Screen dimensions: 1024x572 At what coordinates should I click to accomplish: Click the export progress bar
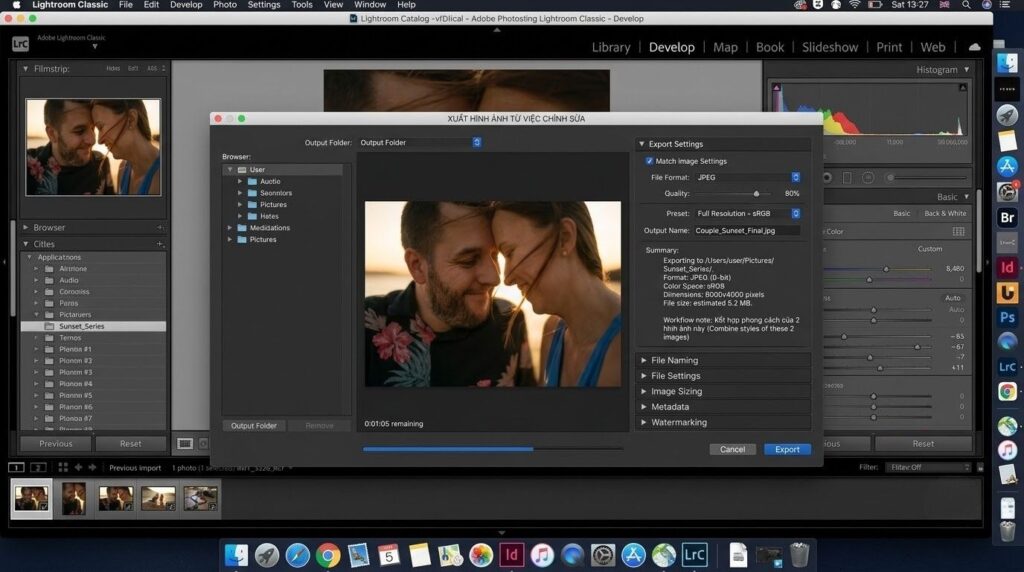click(x=493, y=449)
